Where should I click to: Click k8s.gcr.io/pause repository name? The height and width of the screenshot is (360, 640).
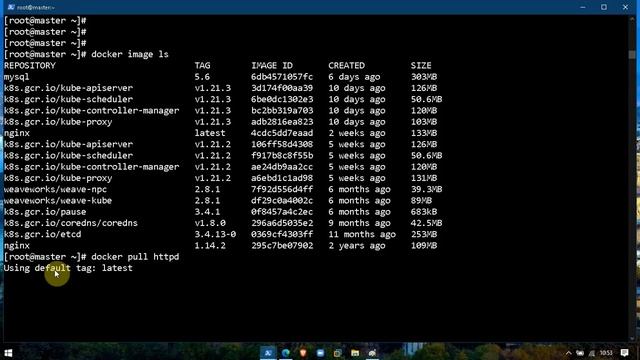pyautogui.click(x=45, y=212)
